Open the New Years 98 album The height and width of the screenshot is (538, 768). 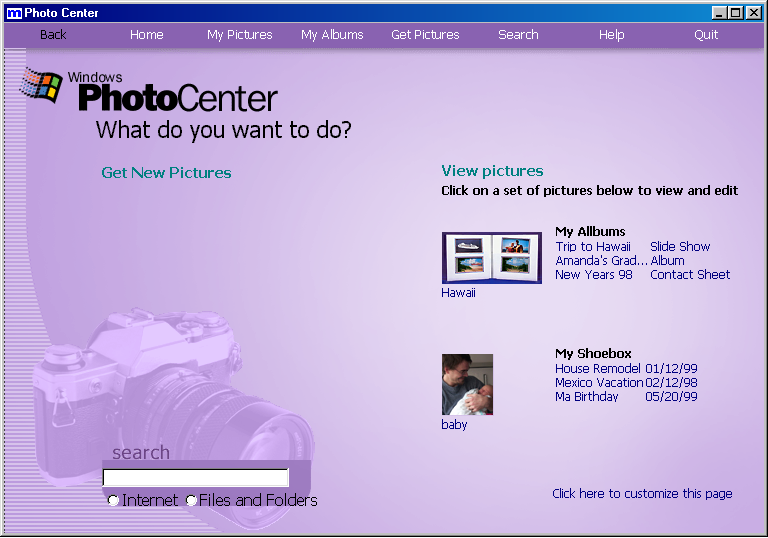pos(594,275)
